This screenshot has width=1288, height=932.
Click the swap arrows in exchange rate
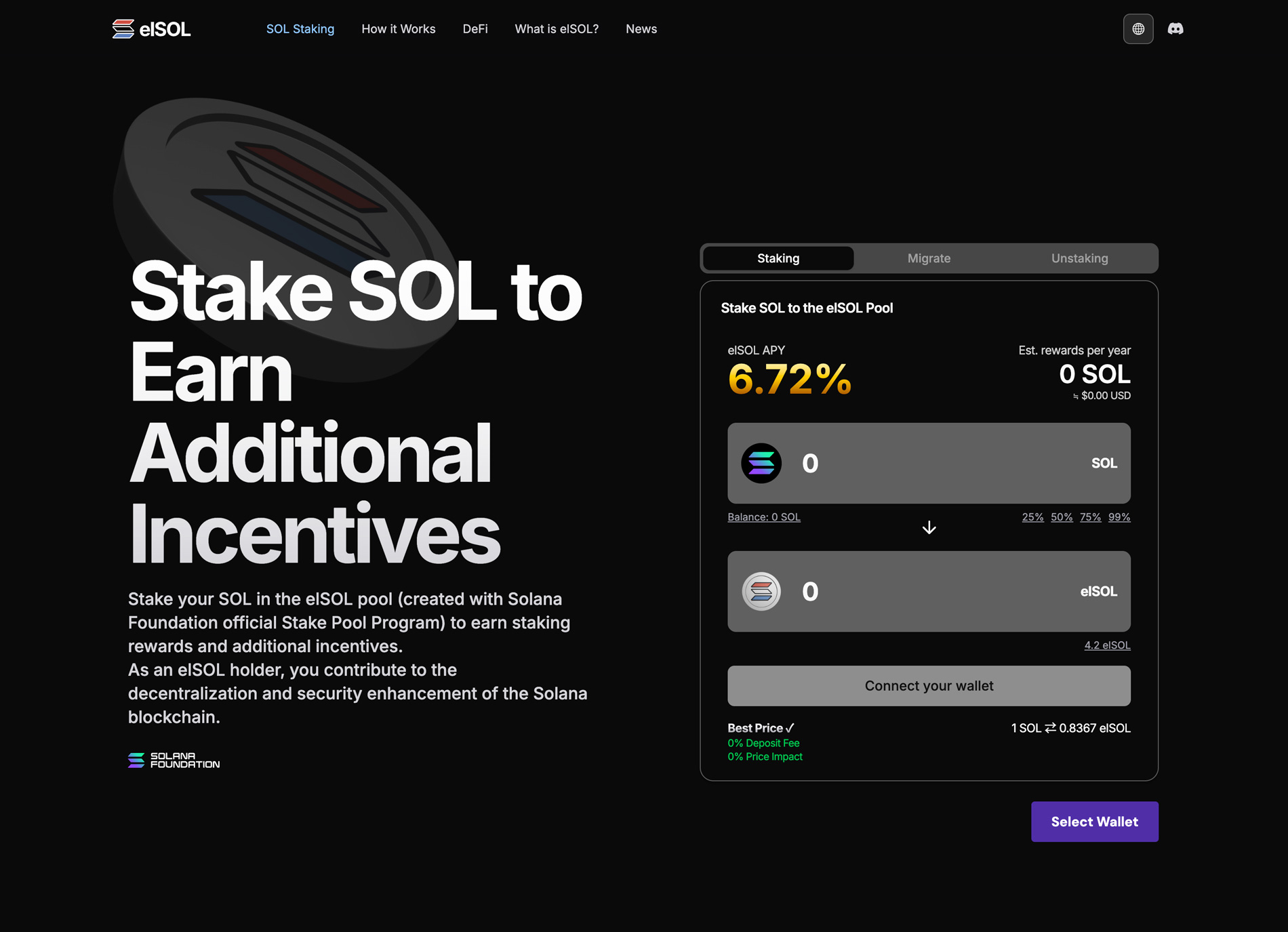[1050, 728]
